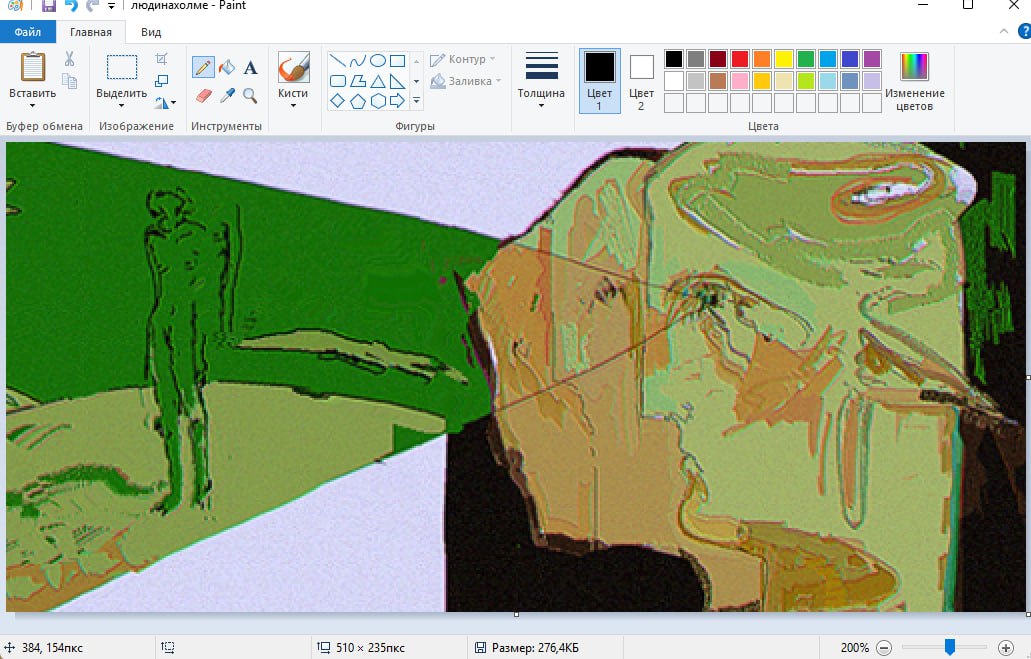
Task: Click the zoom out minus button
Action: point(884,648)
